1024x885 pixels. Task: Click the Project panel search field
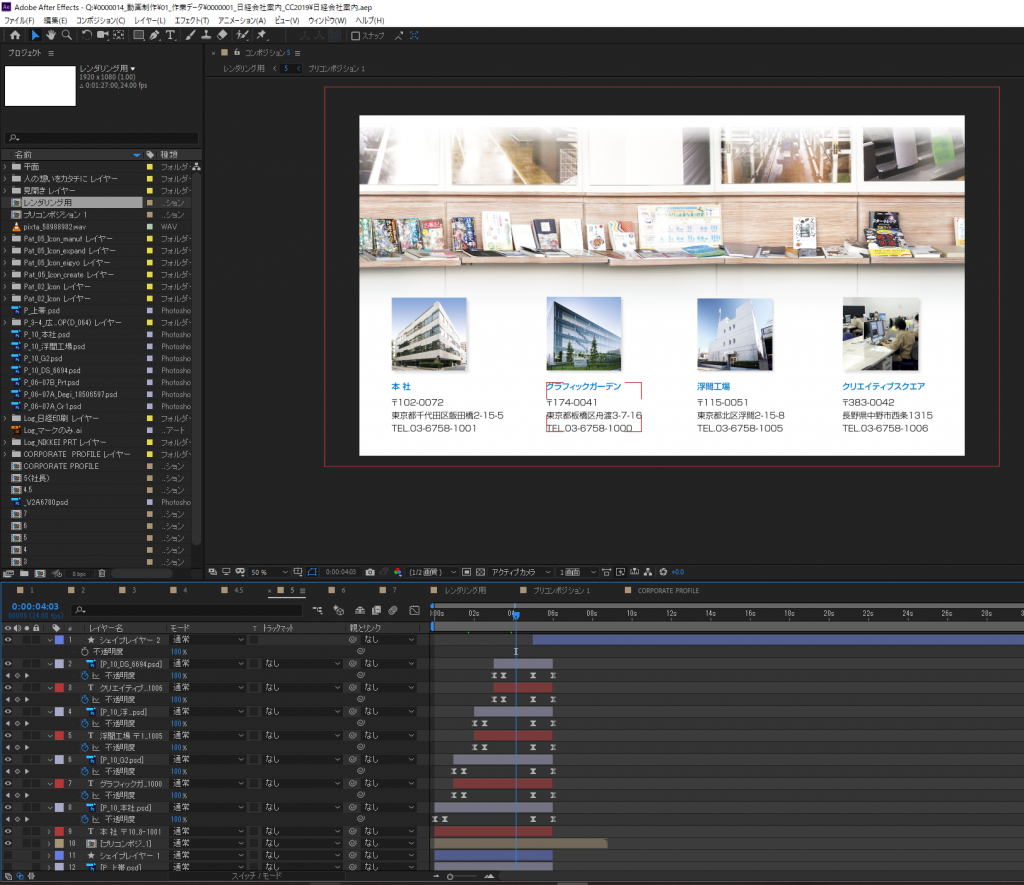(x=101, y=138)
